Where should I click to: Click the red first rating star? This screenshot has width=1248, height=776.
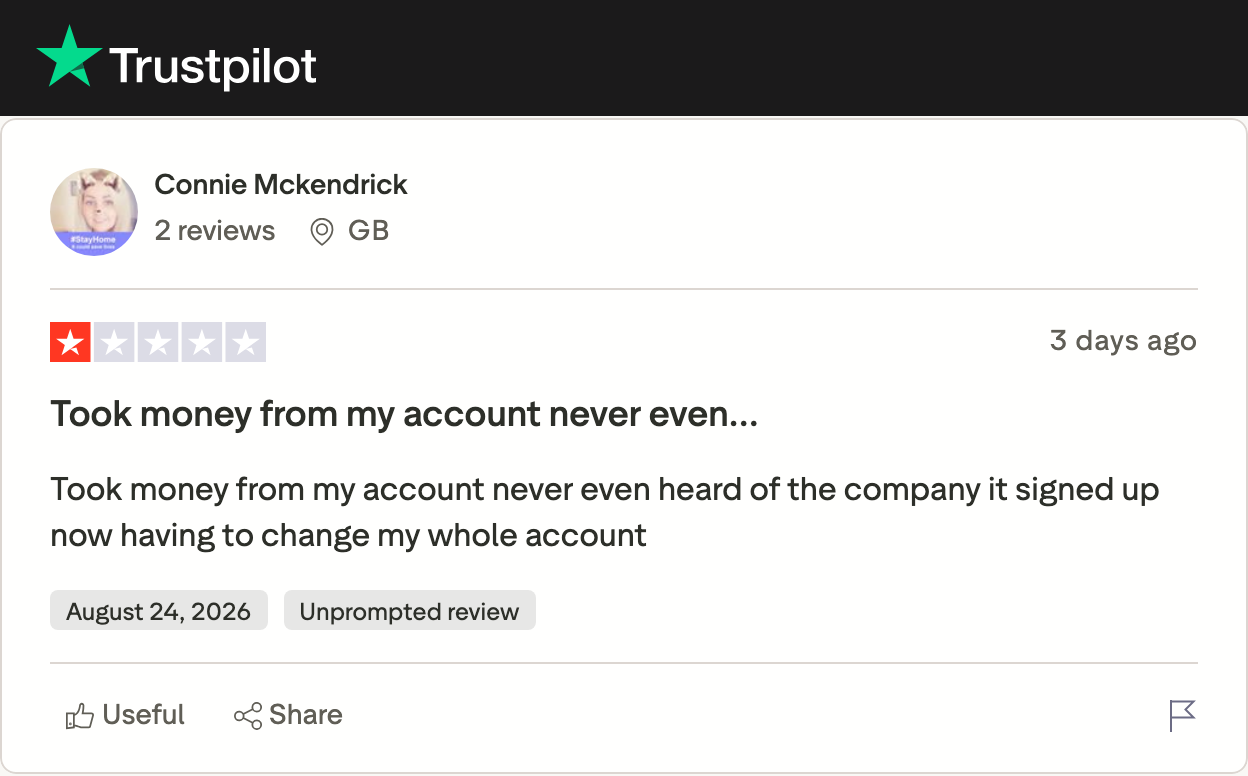pyautogui.click(x=70, y=342)
